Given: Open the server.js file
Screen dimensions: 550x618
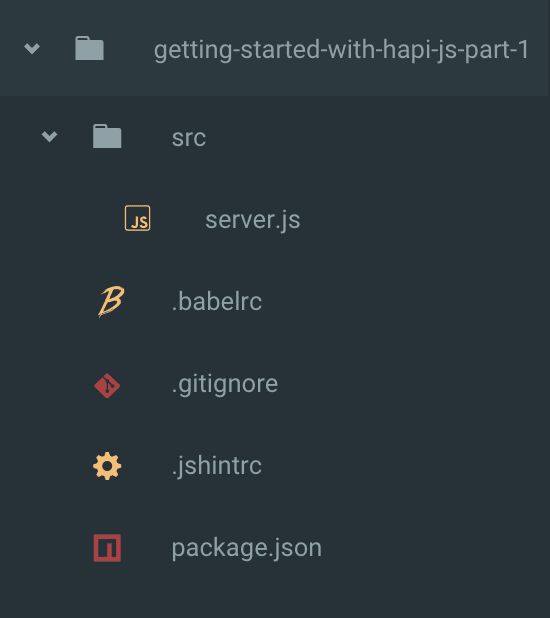Looking at the screenshot, I should pos(253,220).
